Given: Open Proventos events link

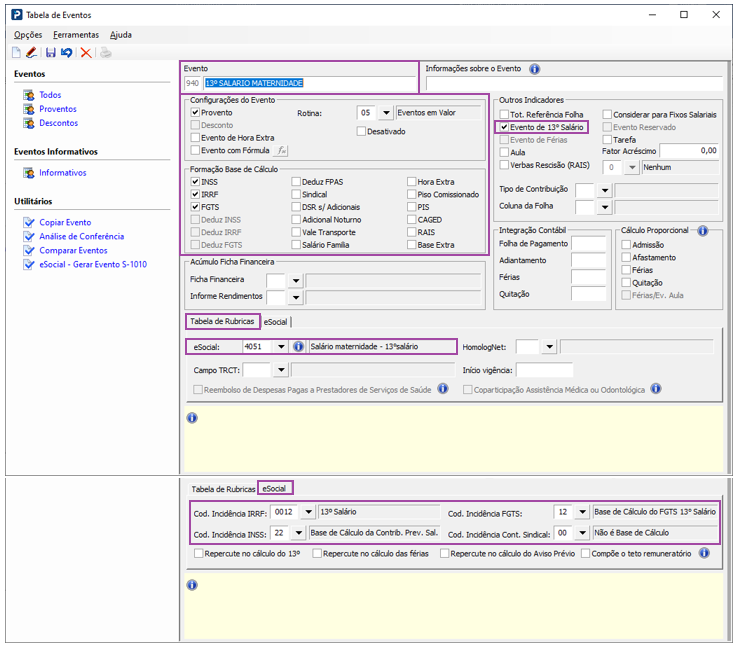Looking at the screenshot, I should 58,109.
